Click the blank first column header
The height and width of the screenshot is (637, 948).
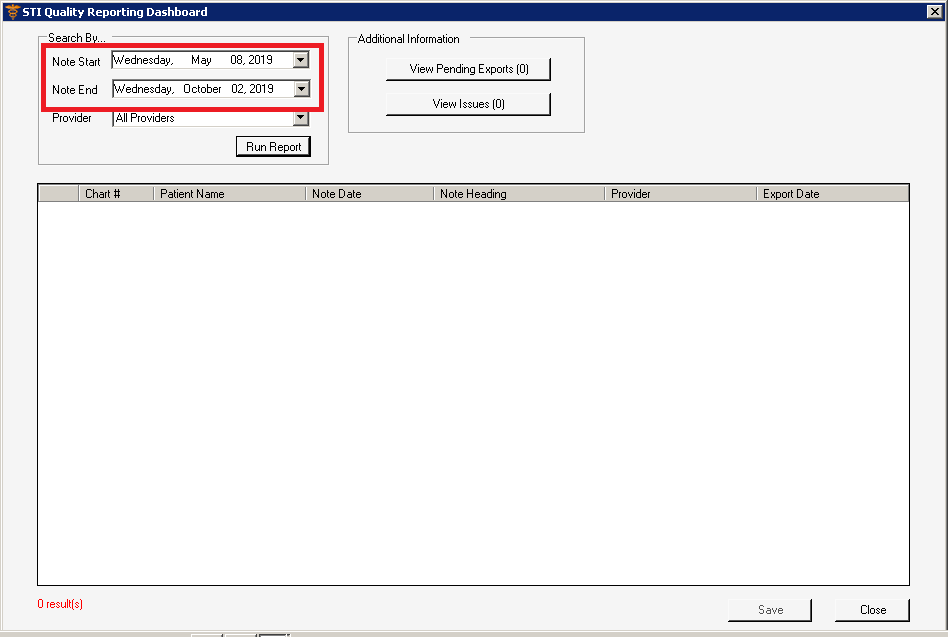[x=59, y=194]
